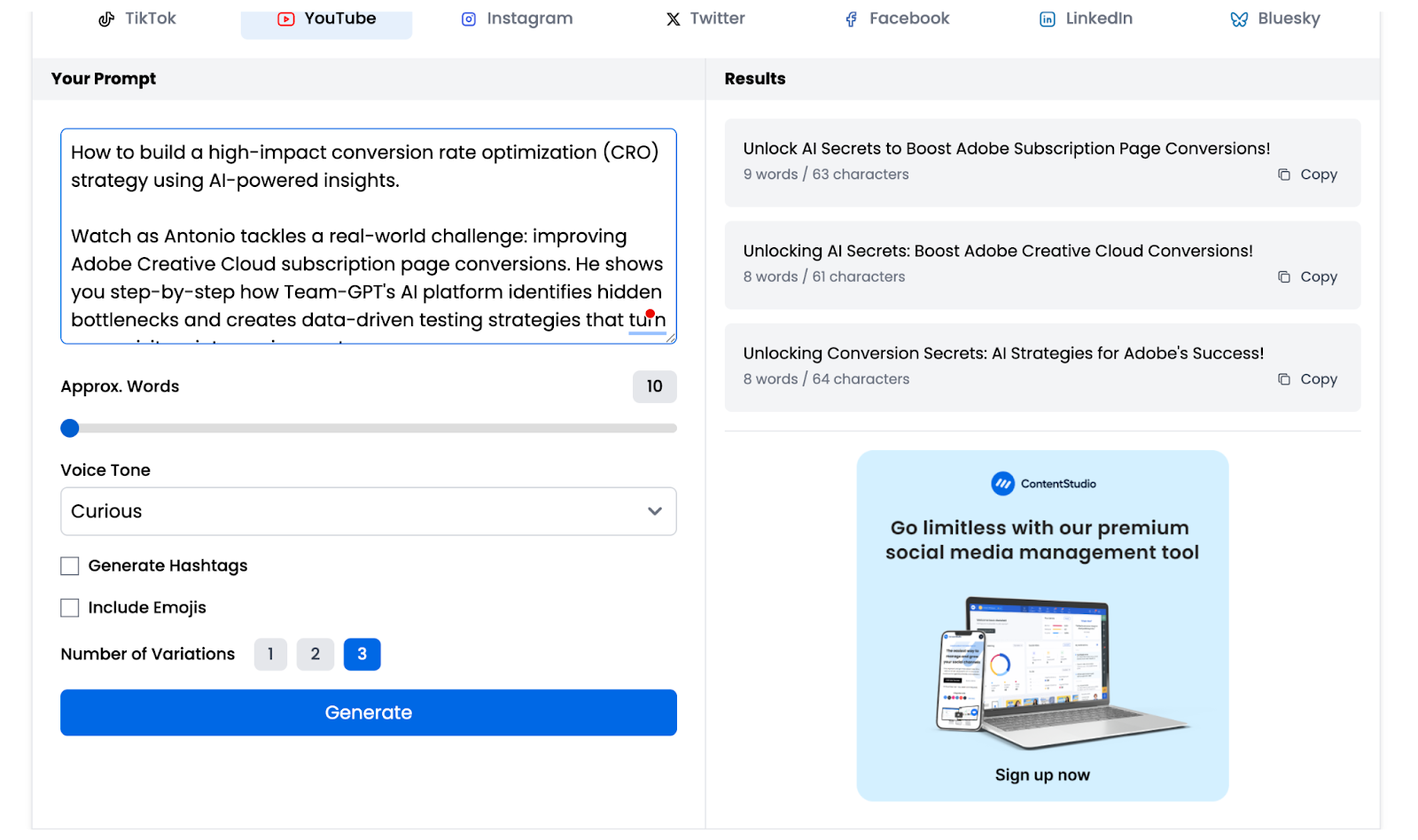Click the LinkedIn in icon
Screen dimensions: 1418x840
[x=1048, y=19]
